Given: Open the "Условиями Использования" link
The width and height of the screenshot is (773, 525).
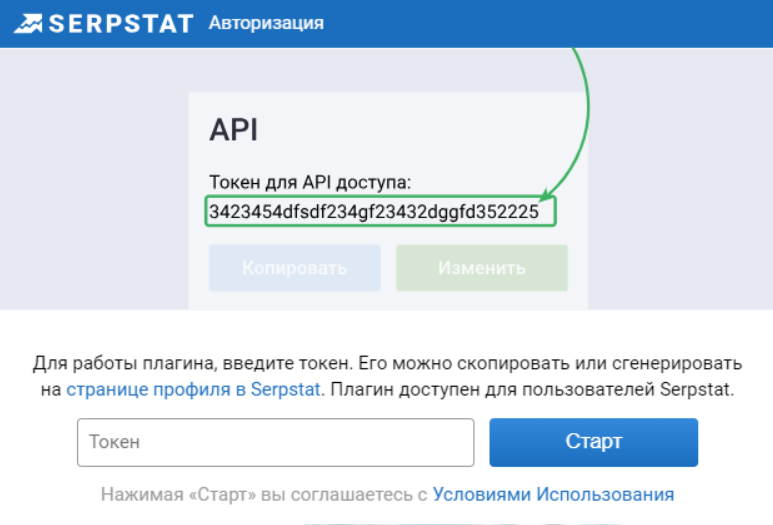Looking at the screenshot, I should tap(553, 494).
